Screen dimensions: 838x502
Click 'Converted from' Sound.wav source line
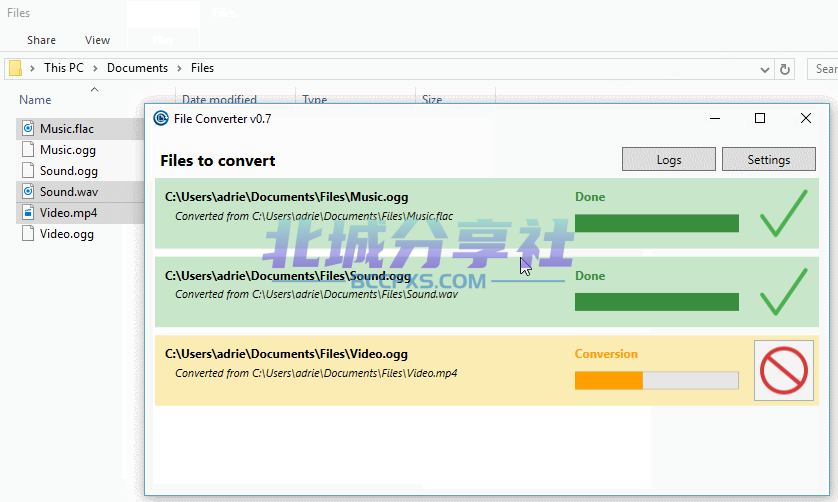click(x=316, y=295)
